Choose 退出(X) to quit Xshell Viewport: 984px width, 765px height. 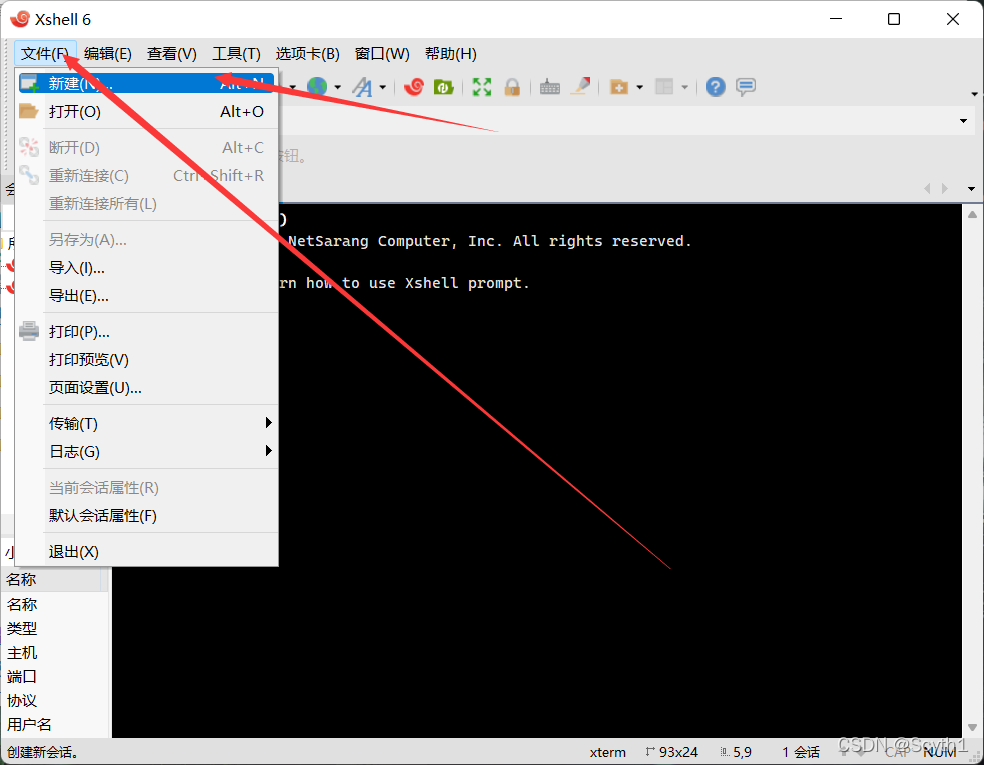[147, 552]
